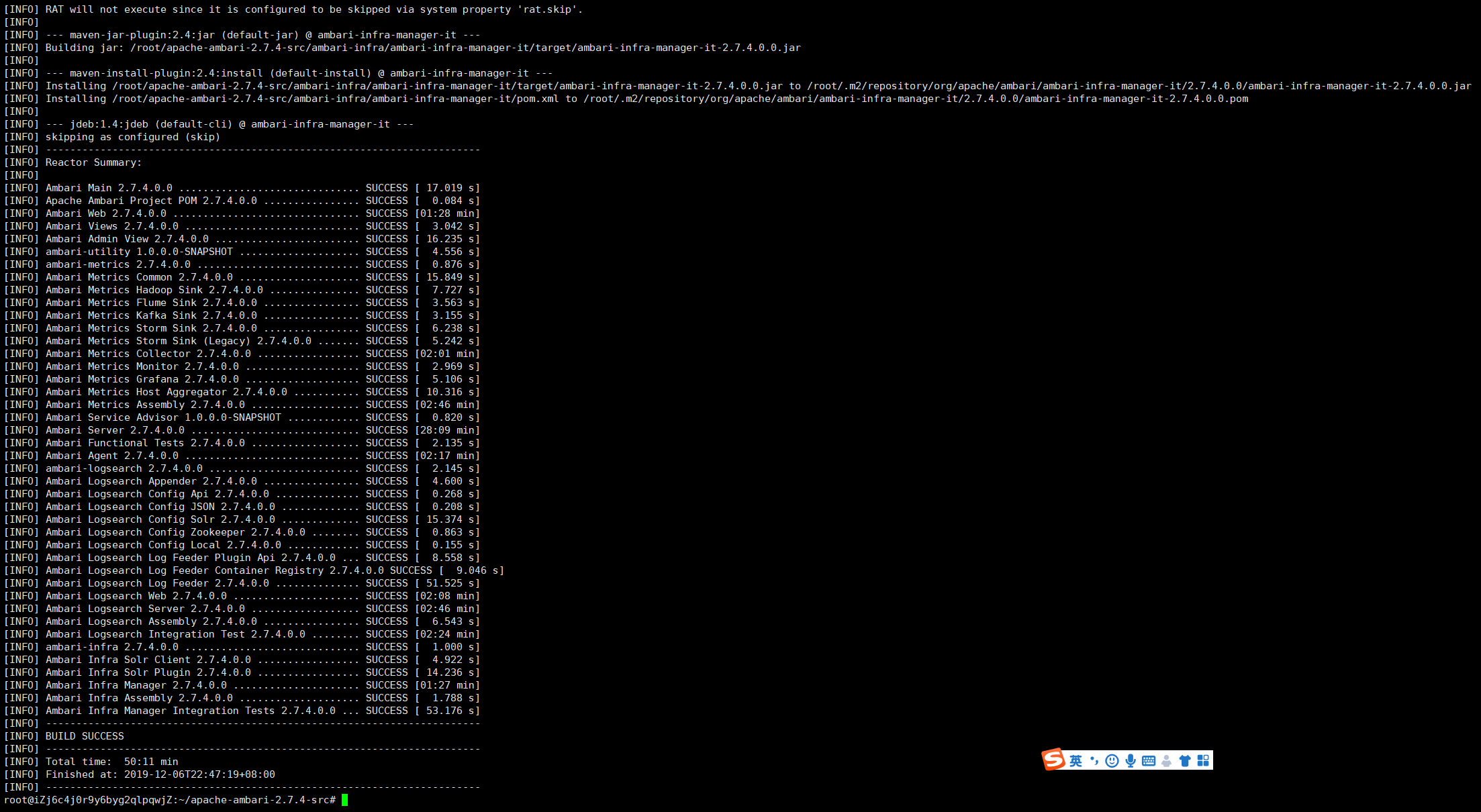This screenshot has height=812, width=1481.
Task: Click the Sogou input method logo
Action: (1053, 760)
